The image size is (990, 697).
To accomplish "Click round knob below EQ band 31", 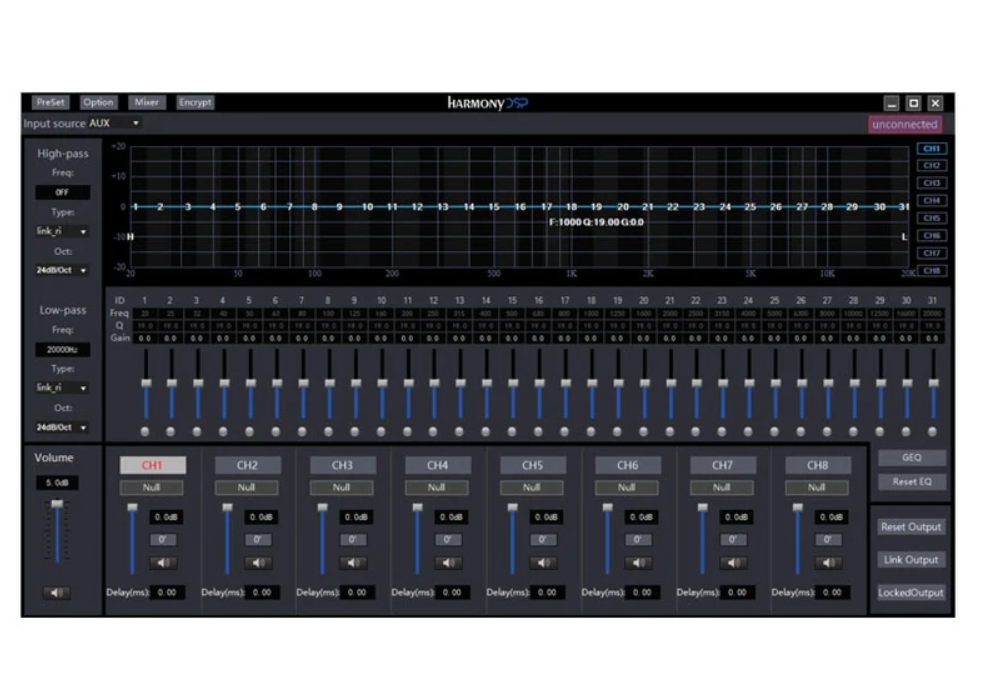I will 933,432.
